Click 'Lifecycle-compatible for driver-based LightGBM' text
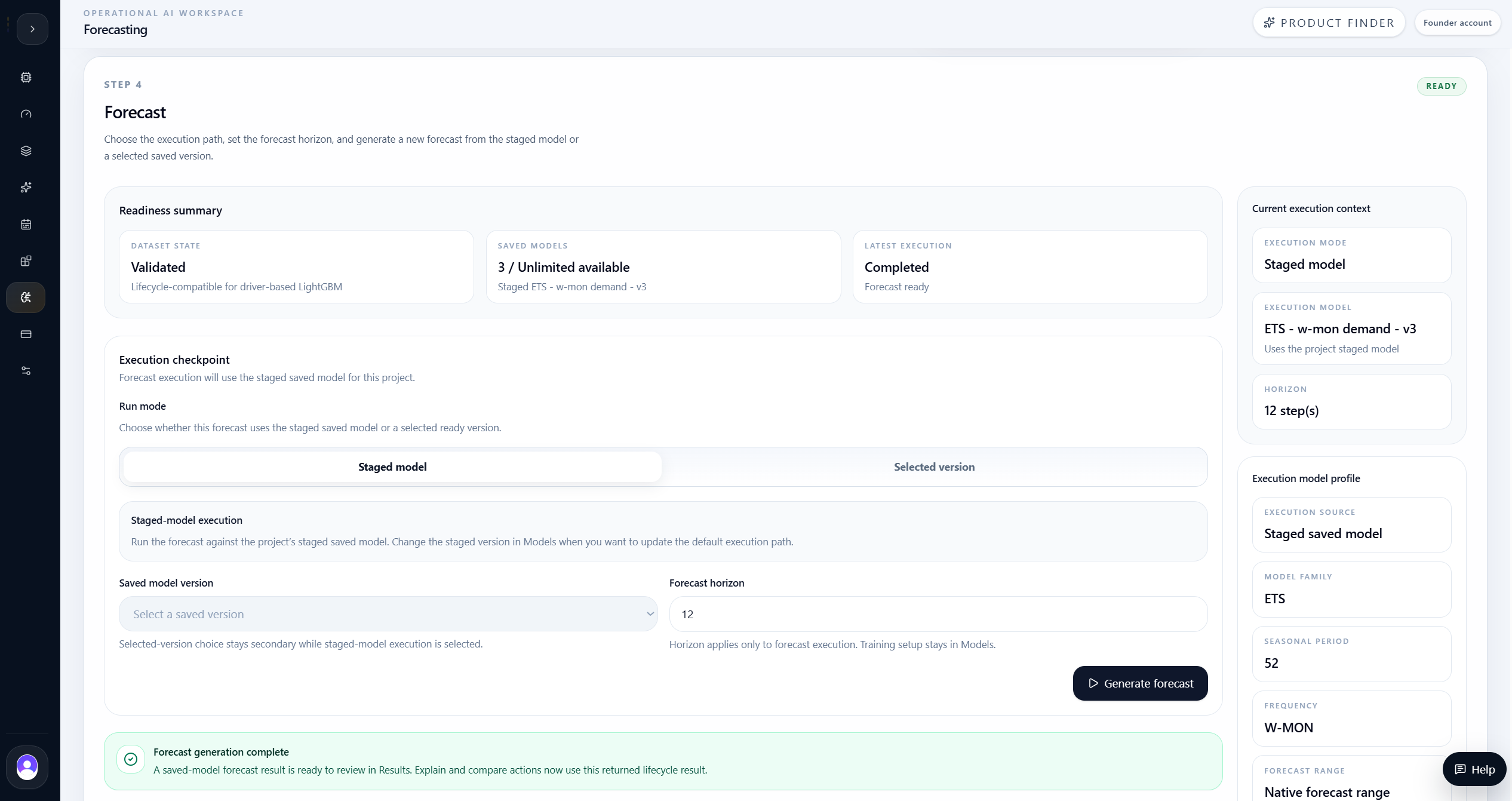The image size is (1512, 801). 236,287
